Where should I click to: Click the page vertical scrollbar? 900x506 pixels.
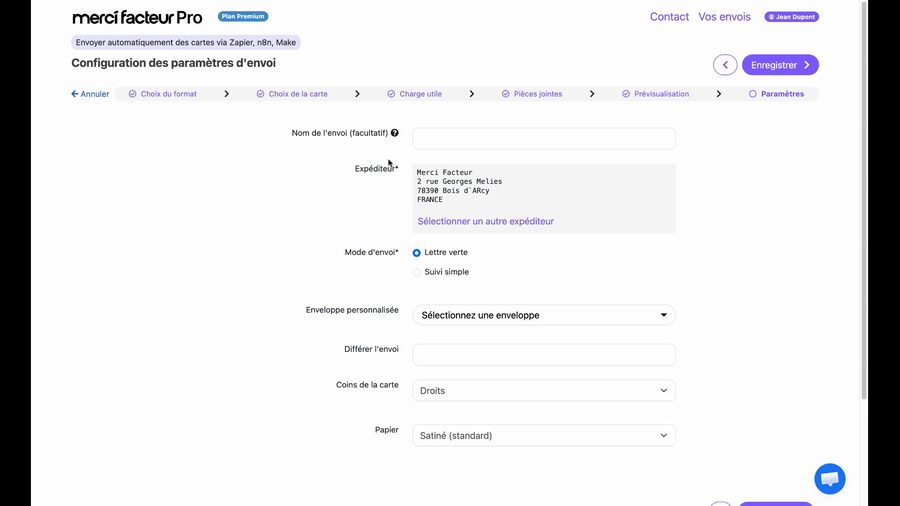tap(864, 201)
